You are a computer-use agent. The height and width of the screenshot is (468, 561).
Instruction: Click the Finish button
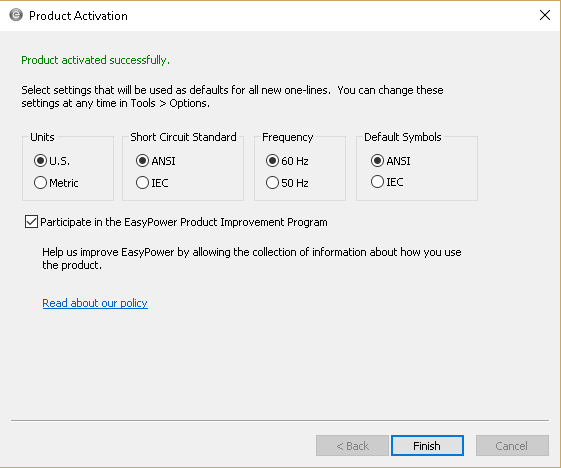tap(427, 446)
